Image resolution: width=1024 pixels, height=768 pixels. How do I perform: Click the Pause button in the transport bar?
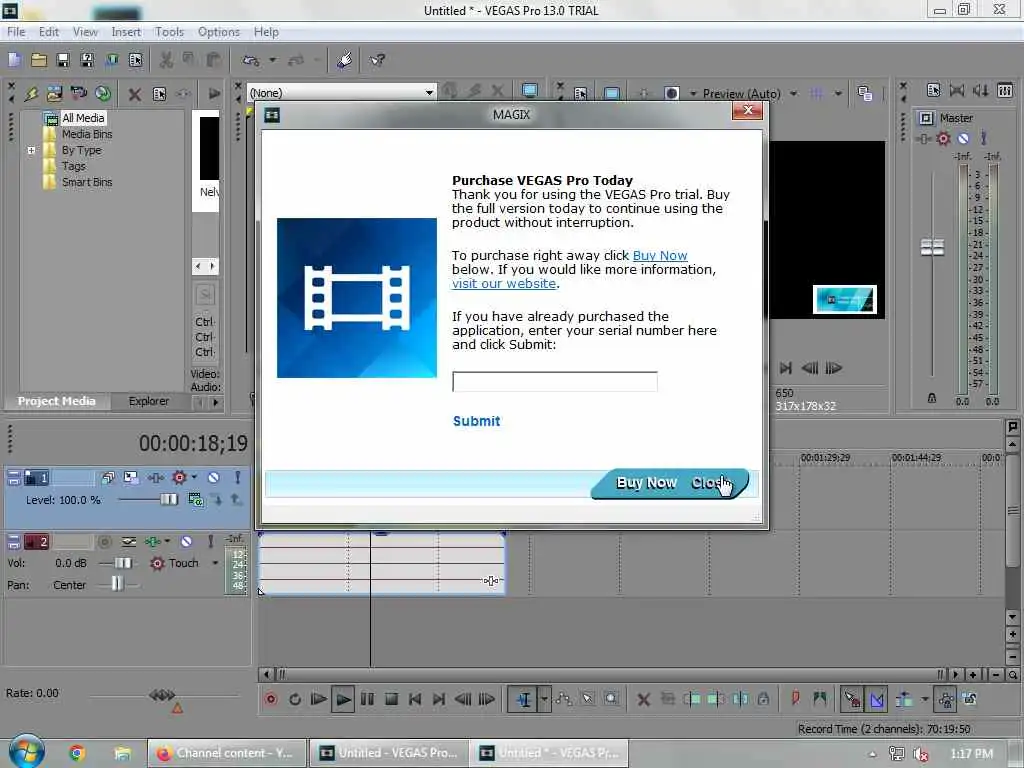tap(368, 699)
